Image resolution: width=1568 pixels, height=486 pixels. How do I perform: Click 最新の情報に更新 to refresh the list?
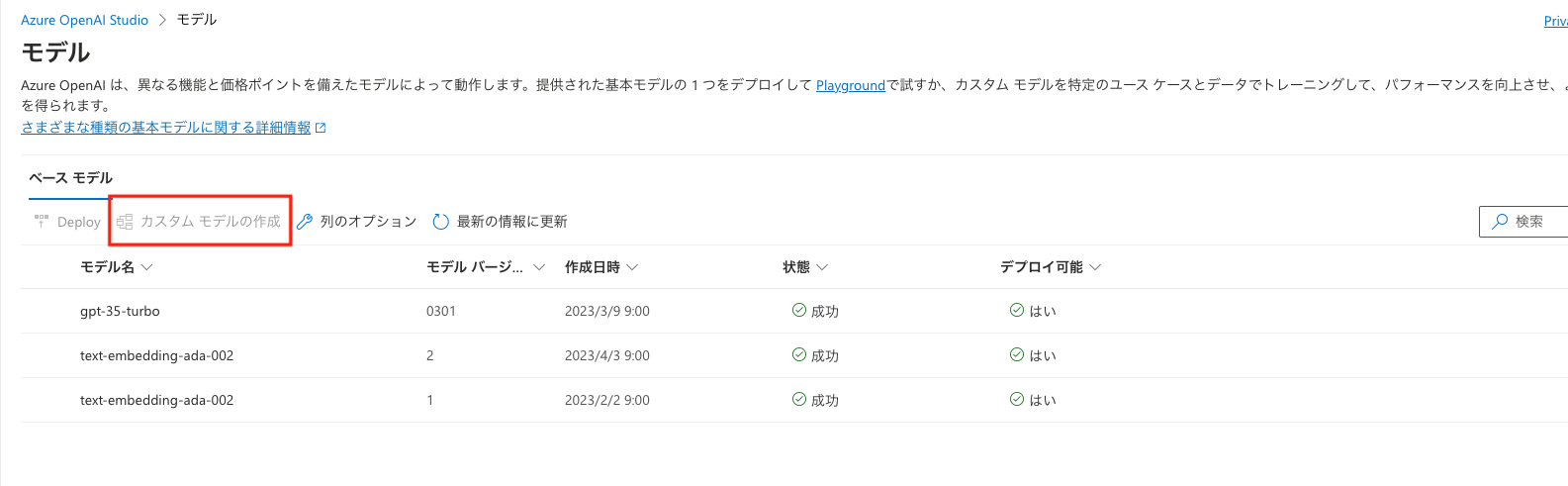[x=511, y=222]
